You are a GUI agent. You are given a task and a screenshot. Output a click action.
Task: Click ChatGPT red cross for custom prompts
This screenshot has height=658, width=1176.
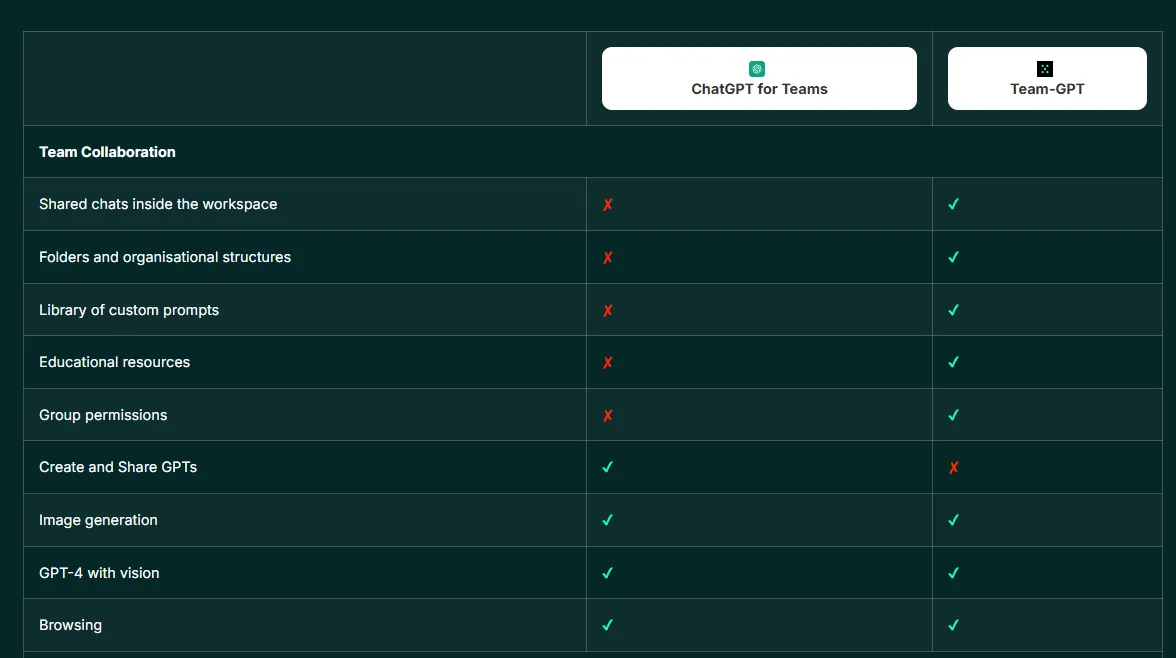point(608,310)
